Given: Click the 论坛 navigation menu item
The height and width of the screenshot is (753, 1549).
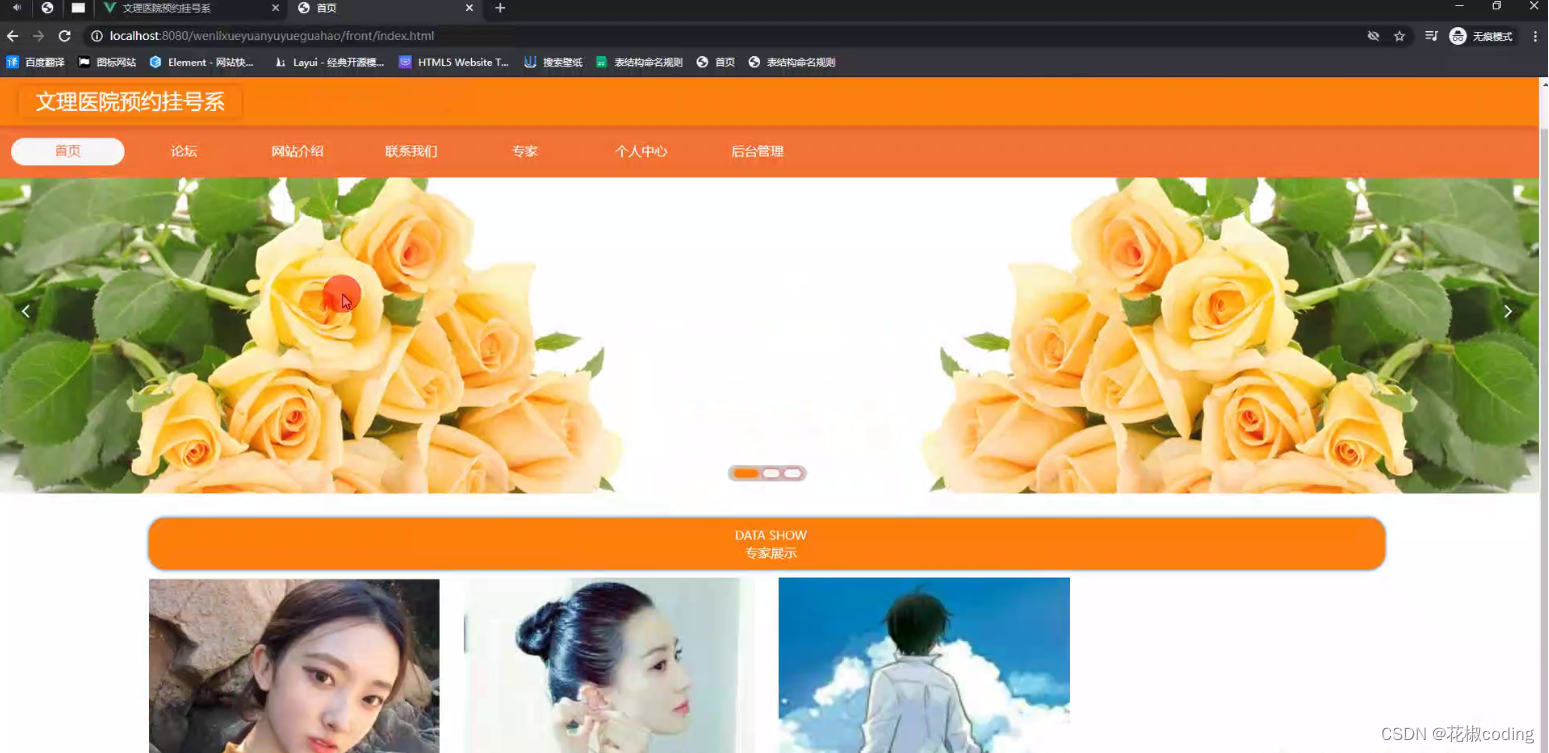Looking at the screenshot, I should click(x=183, y=151).
